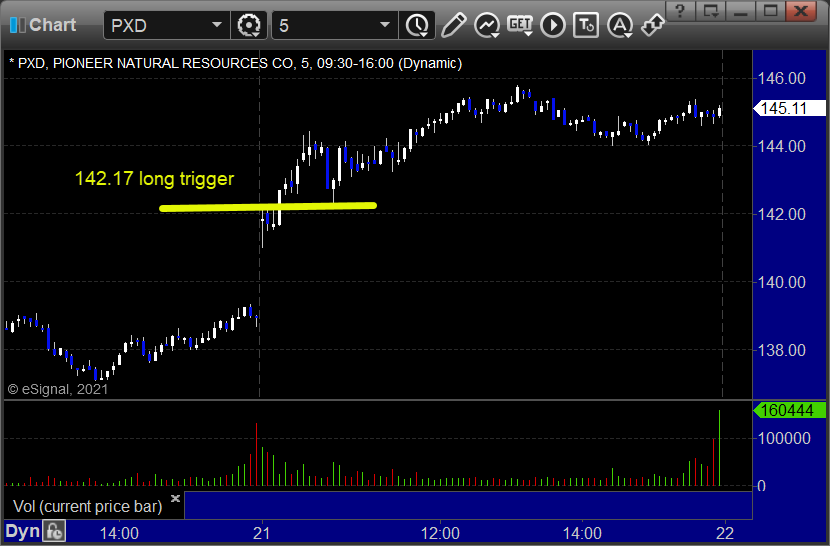Close the Vol current price bar study
Viewport: 830px width, 546px height.
(175, 498)
